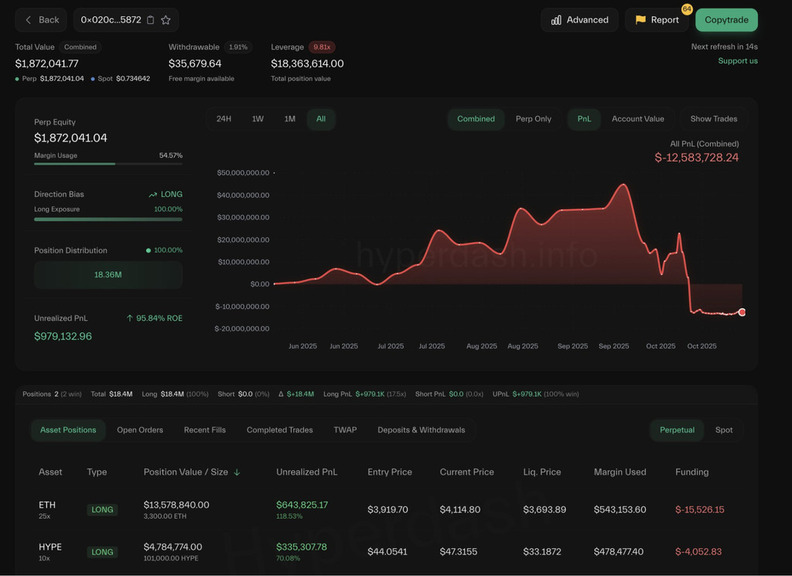Click the red endpoint marker on PnL chart

click(741, 313)
